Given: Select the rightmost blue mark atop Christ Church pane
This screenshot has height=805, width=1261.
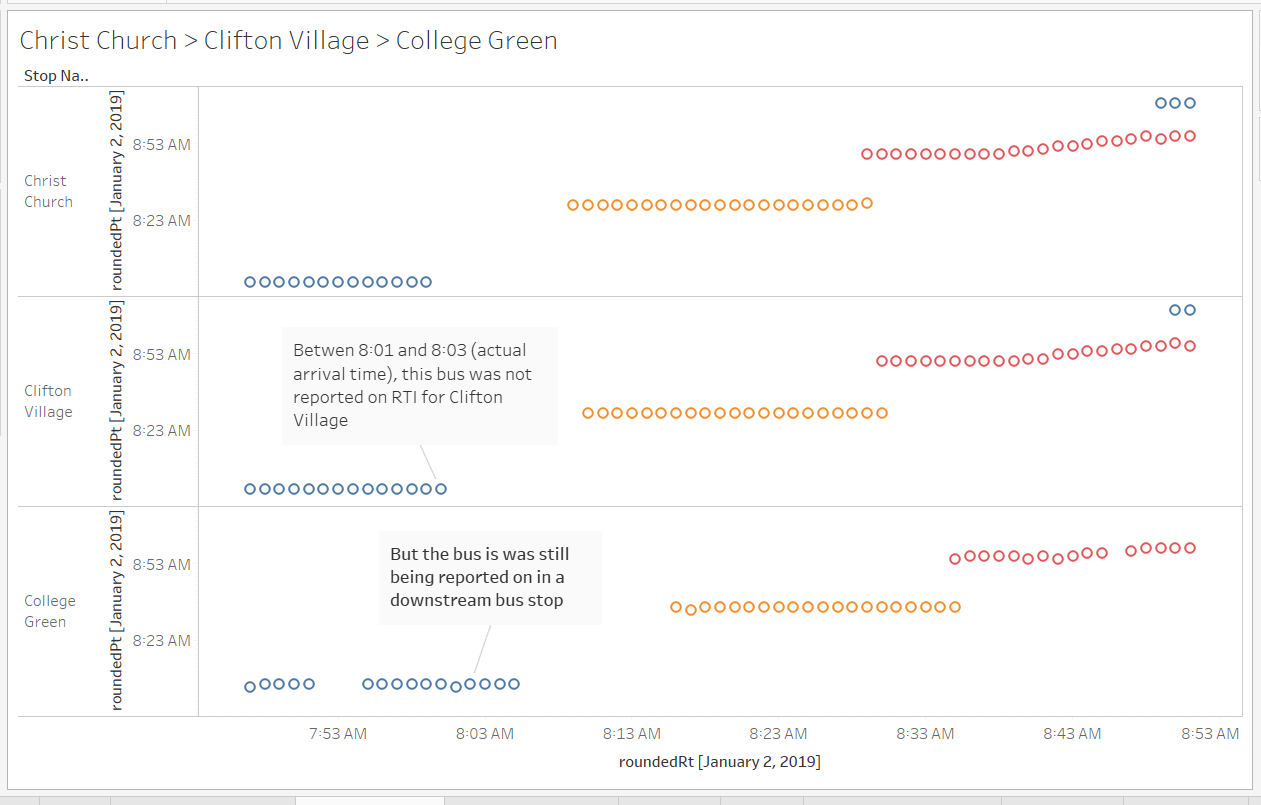Looking at the screenshot, I should coord(1190,103).
